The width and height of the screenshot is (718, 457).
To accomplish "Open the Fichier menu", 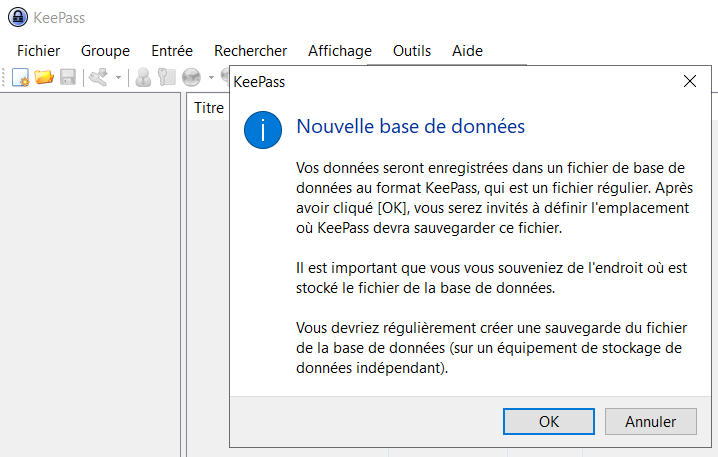I will pyautogui.click(x=38, y=51).
